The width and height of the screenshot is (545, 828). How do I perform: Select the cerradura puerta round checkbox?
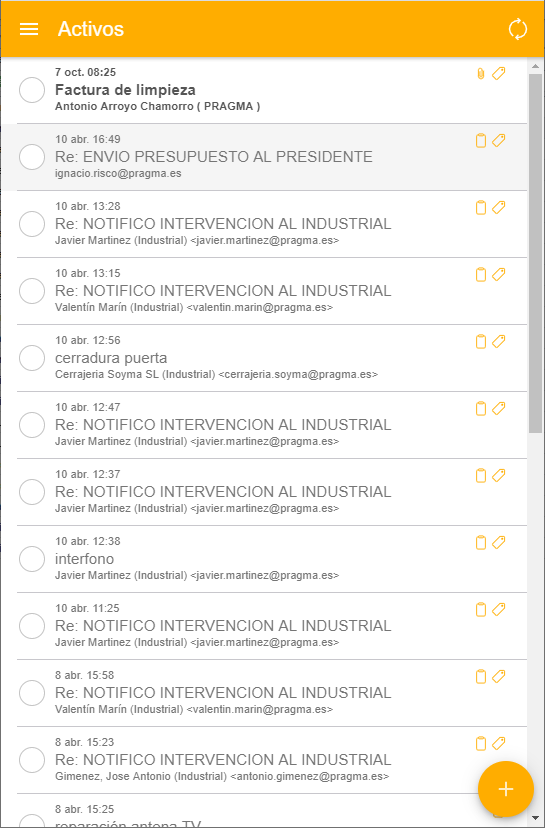(32, 358)
